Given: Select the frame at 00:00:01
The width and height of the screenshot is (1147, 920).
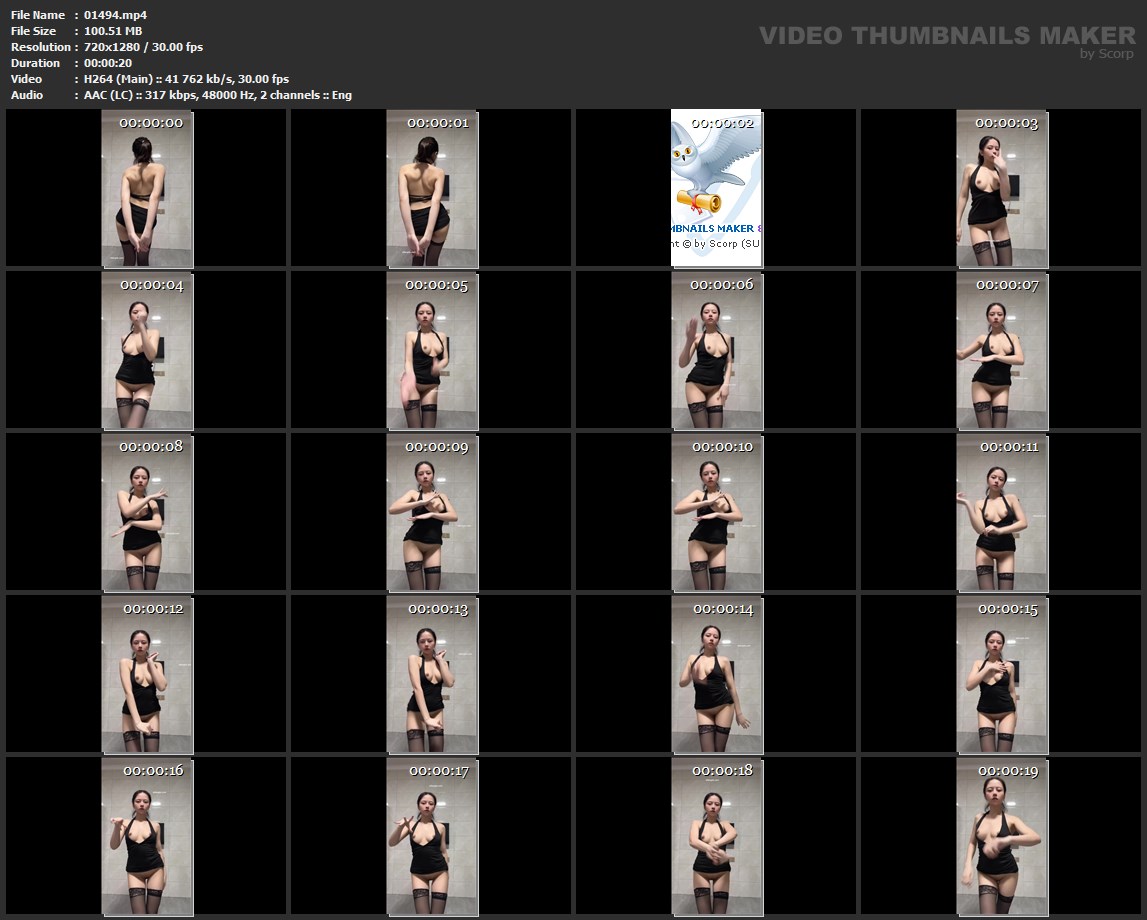Looking at the screenshot, I should pos(432,189).
